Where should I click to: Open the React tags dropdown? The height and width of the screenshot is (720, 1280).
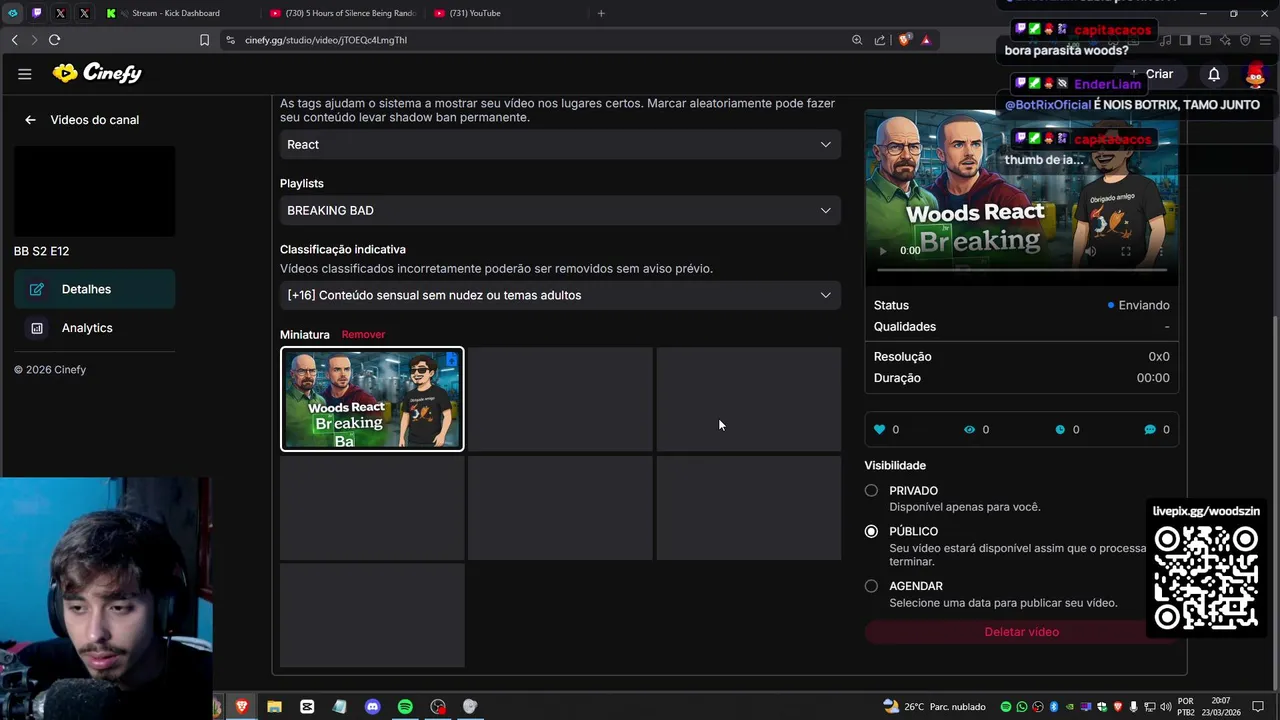coord(560,145)
